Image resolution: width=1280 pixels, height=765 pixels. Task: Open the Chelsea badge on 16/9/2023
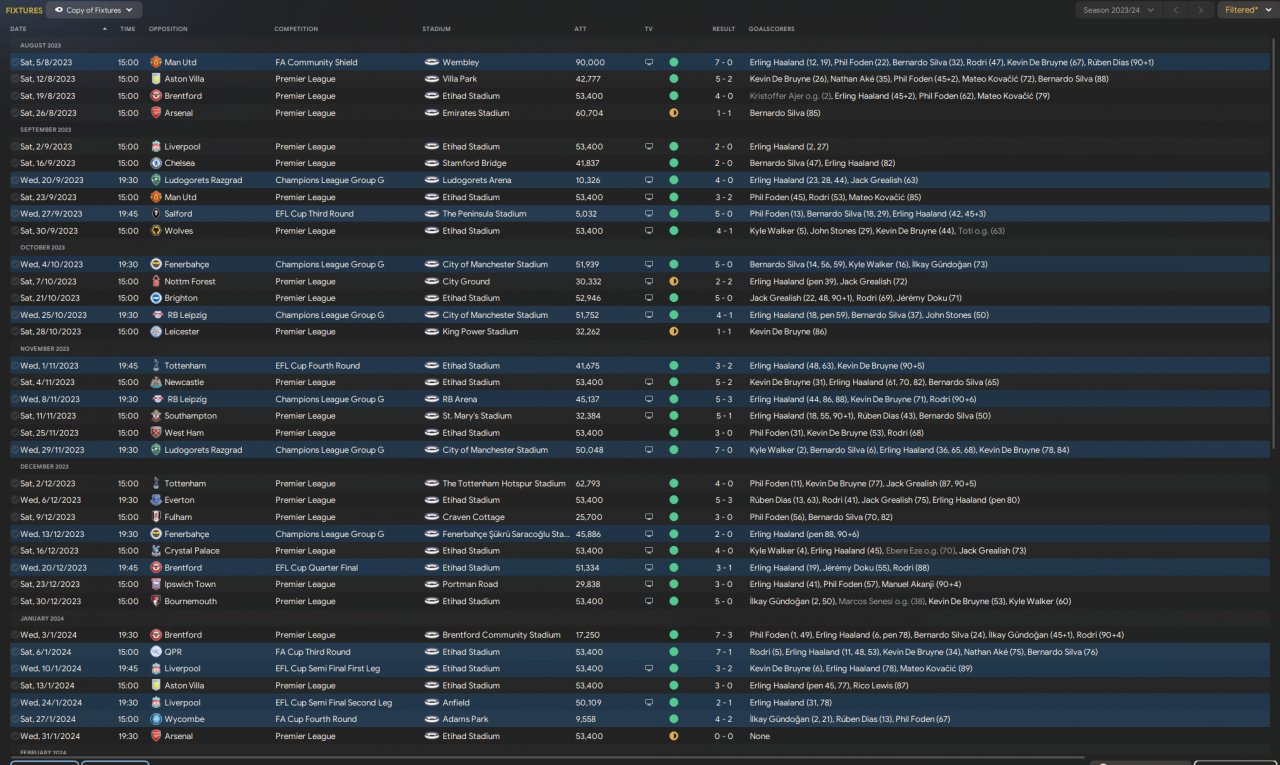156,163
